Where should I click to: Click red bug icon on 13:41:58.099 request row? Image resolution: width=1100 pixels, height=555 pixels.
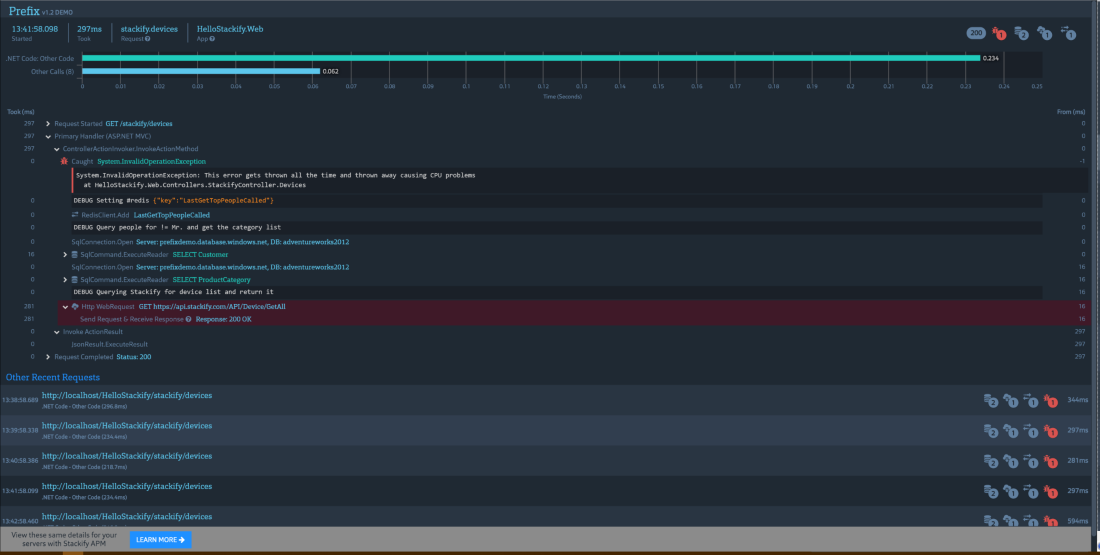[1050, 490]
